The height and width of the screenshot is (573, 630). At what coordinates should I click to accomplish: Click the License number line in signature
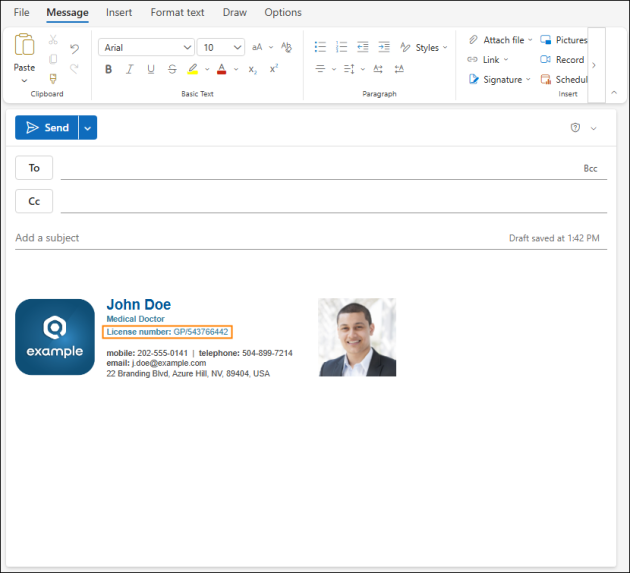pyautogui.click(x=168, y=332)
